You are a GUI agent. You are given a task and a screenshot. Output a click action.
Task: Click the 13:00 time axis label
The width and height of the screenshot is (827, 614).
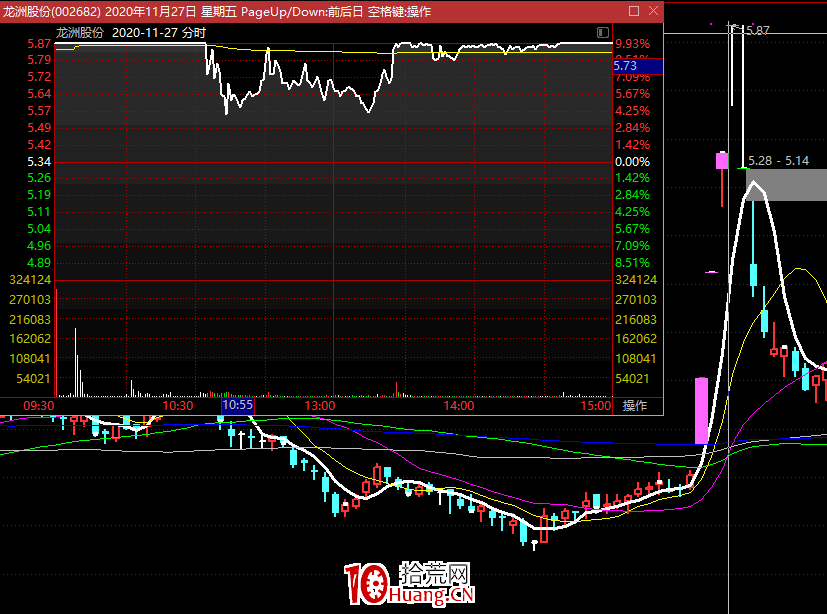tap(320, 406)
